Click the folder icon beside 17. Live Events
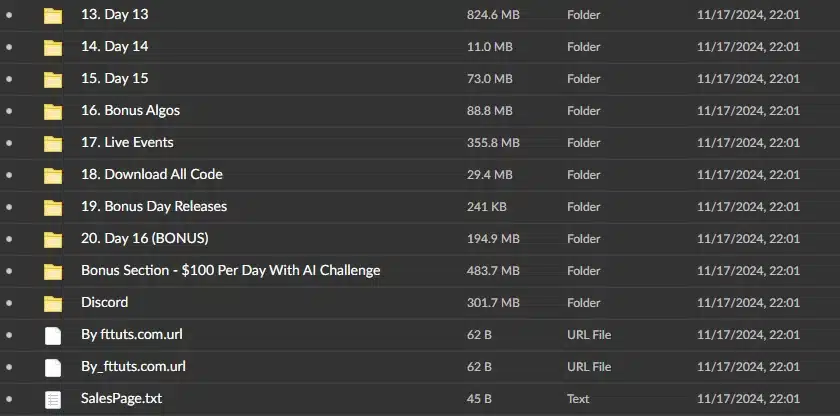This screenshot has width=840, height=416. point(52,143)
